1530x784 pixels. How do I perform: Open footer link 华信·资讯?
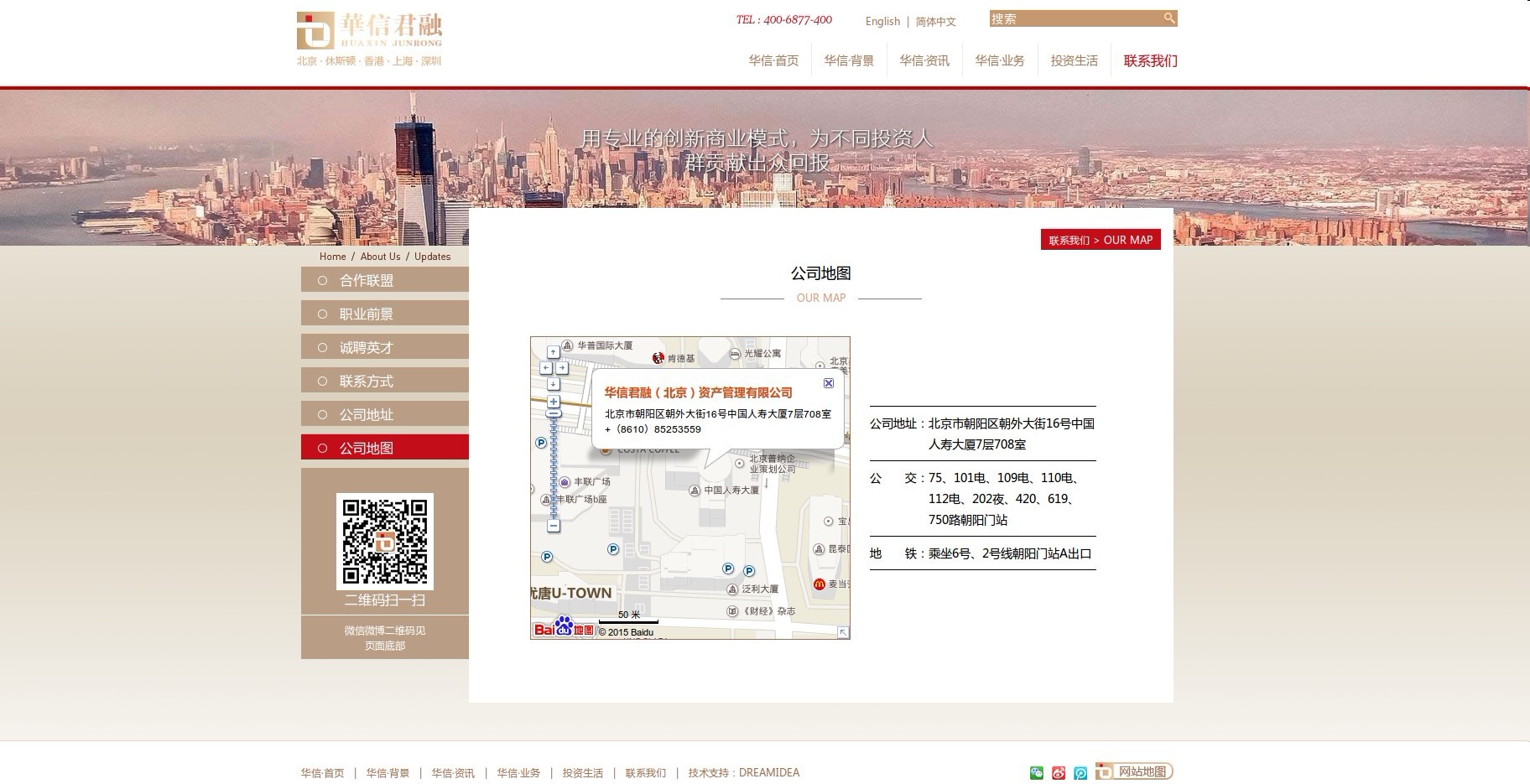click(x=453, y=773)
